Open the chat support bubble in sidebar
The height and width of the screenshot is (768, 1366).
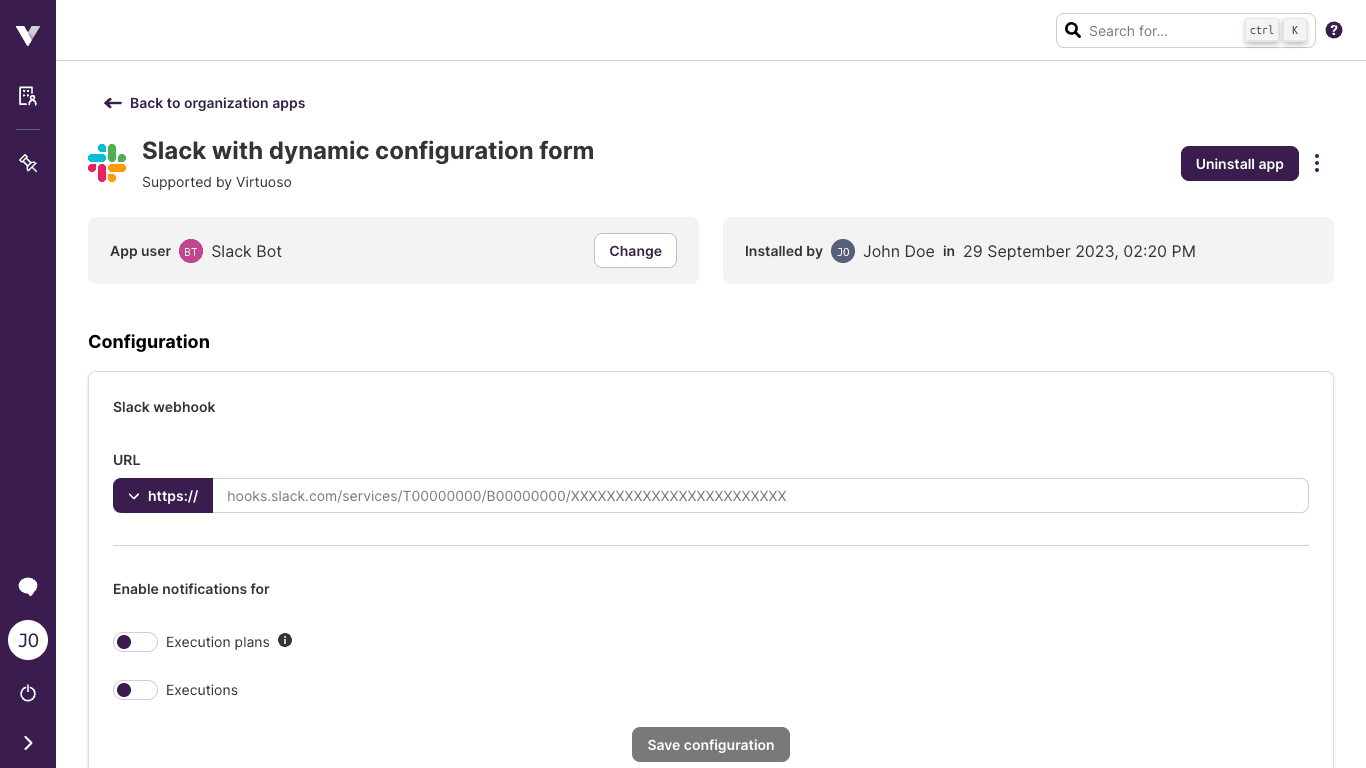28,587
